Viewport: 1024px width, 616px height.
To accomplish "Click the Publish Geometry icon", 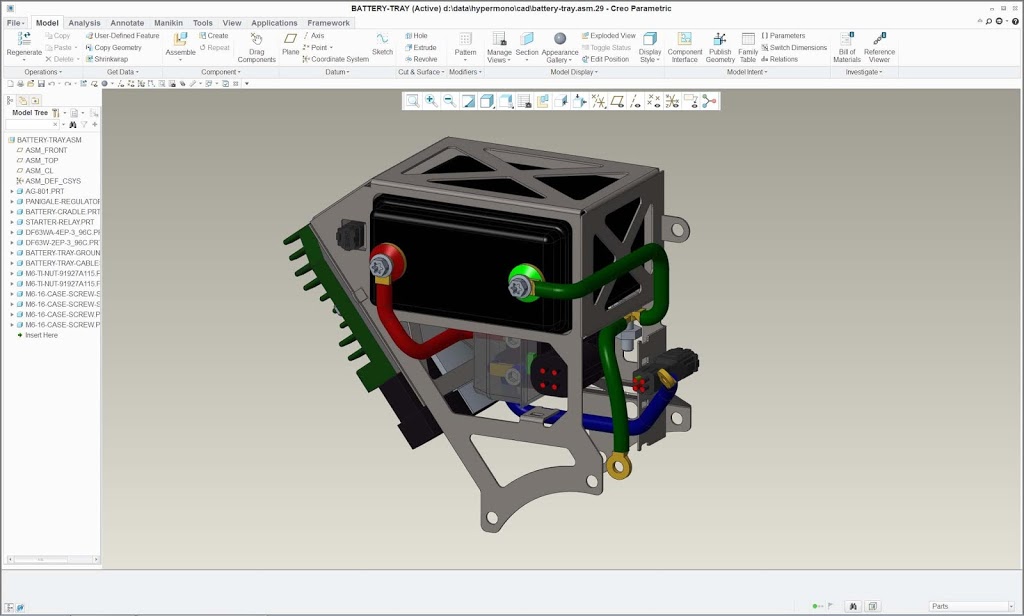I will (720, 40).
